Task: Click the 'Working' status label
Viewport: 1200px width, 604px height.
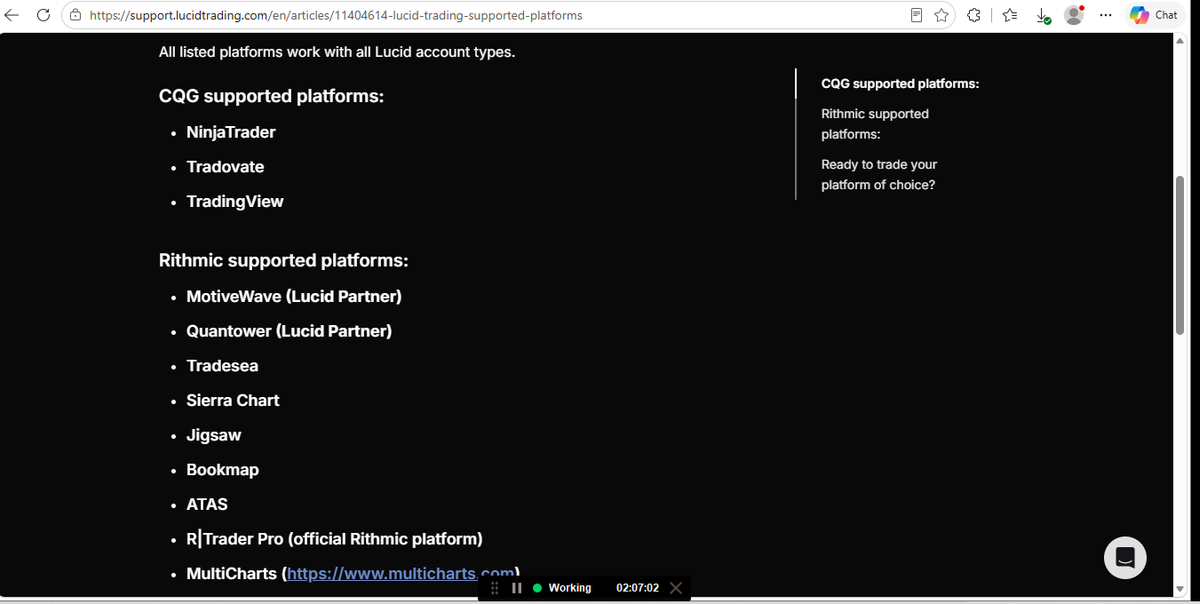Action: pos(570,588)
